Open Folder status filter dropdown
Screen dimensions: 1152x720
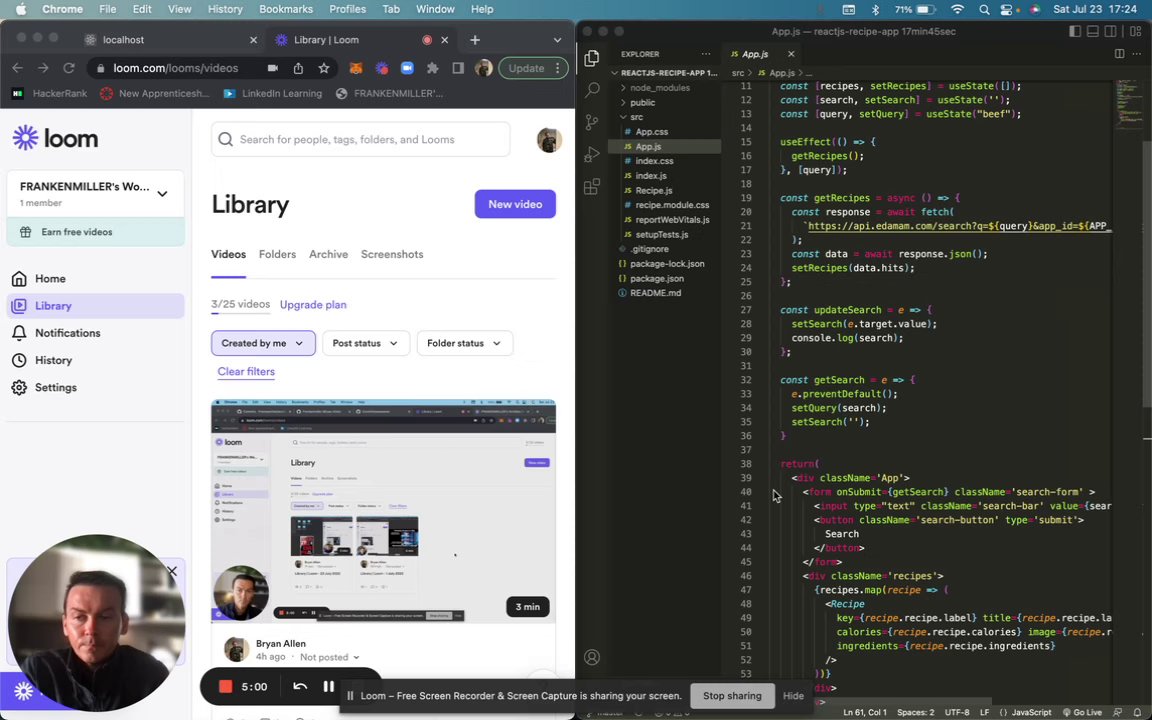tap(464, 343)
